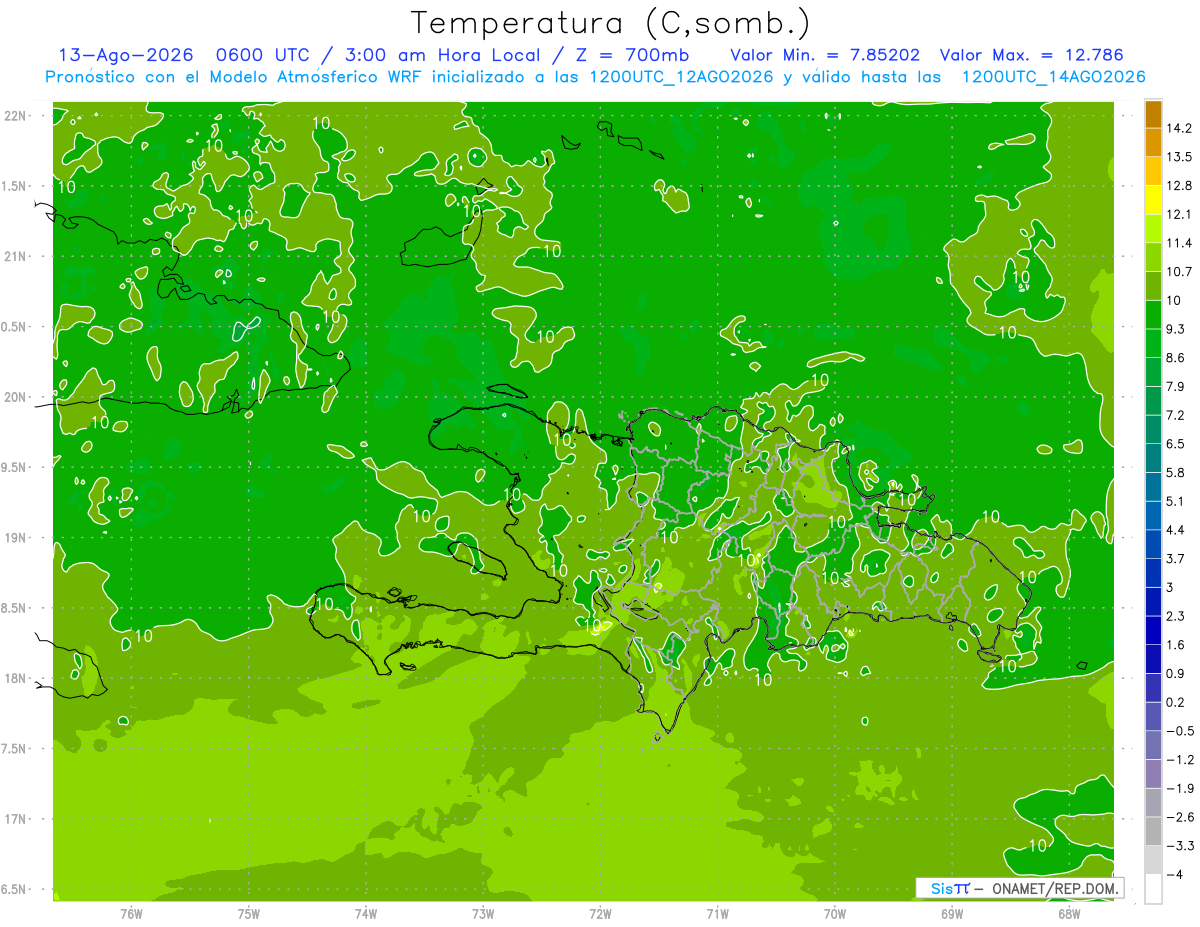Click the title Temperatura (C,somb.)

point(611,23)
